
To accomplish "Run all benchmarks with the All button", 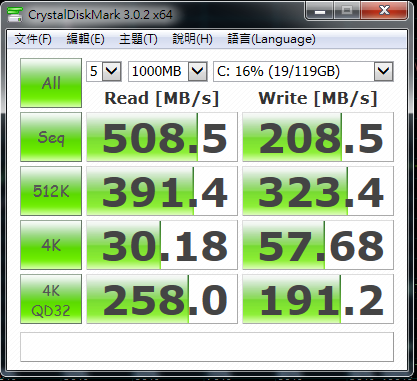I will click(x=51, y=83).
